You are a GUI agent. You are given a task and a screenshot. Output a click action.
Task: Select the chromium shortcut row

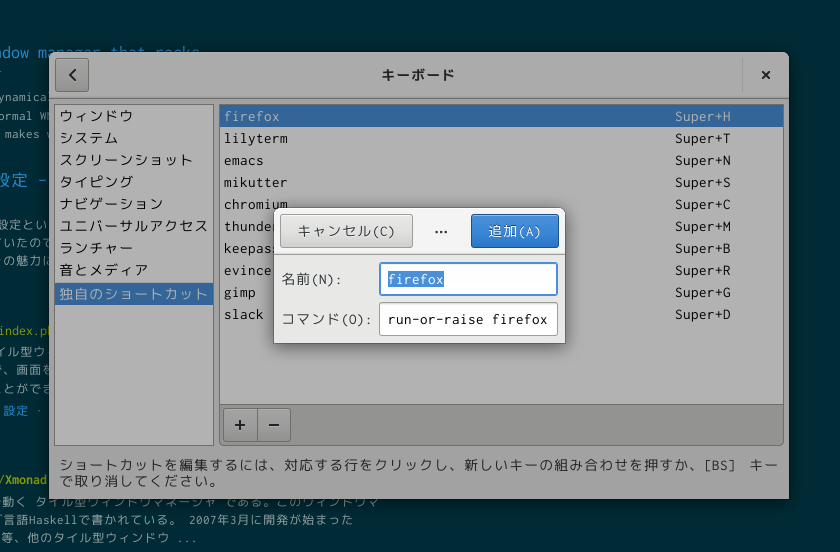click(x=501, y=204)
